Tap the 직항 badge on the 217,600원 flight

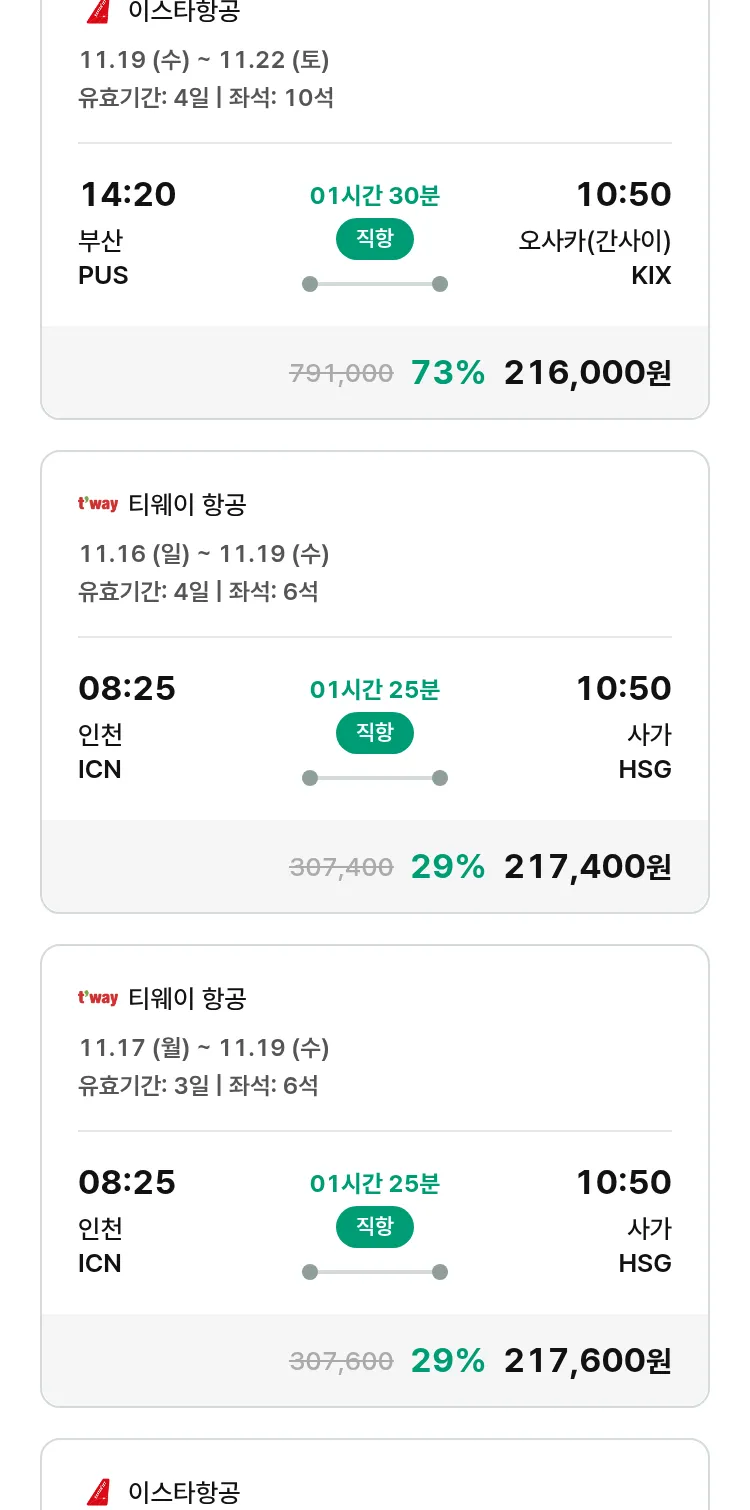click(x=375, y=1227)
